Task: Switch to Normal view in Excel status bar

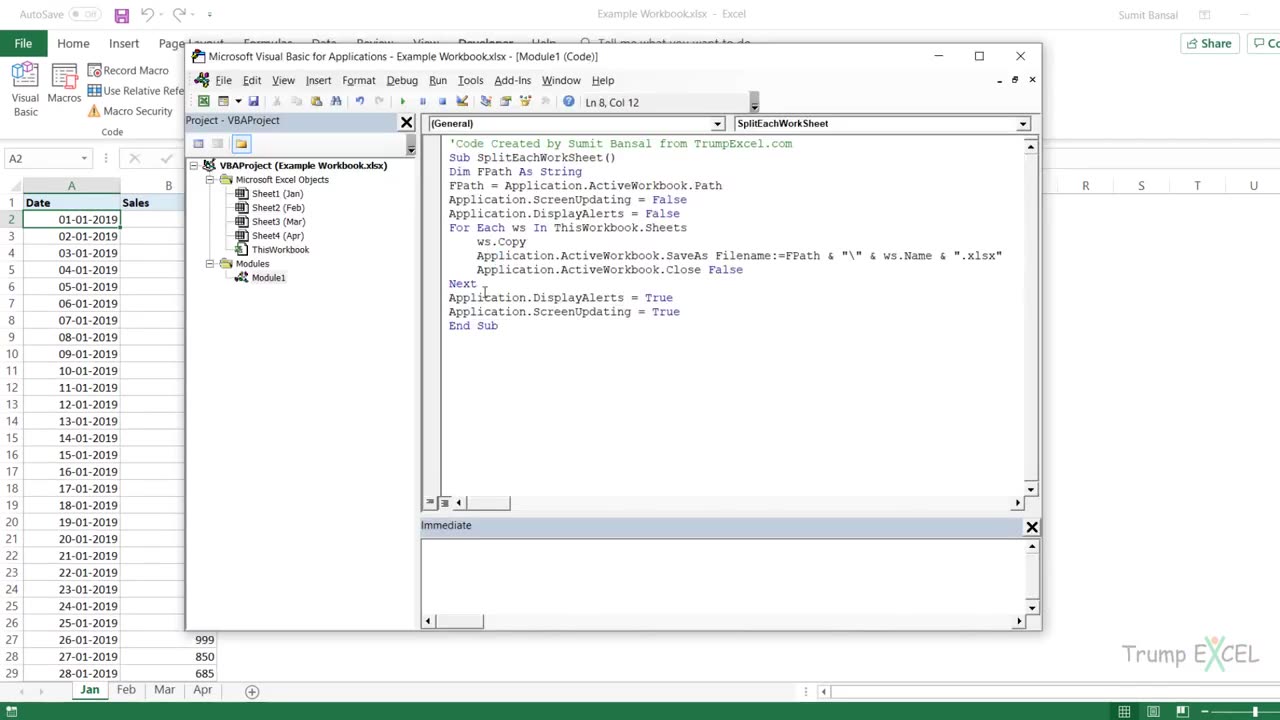Action: [x=1125, y=712]
